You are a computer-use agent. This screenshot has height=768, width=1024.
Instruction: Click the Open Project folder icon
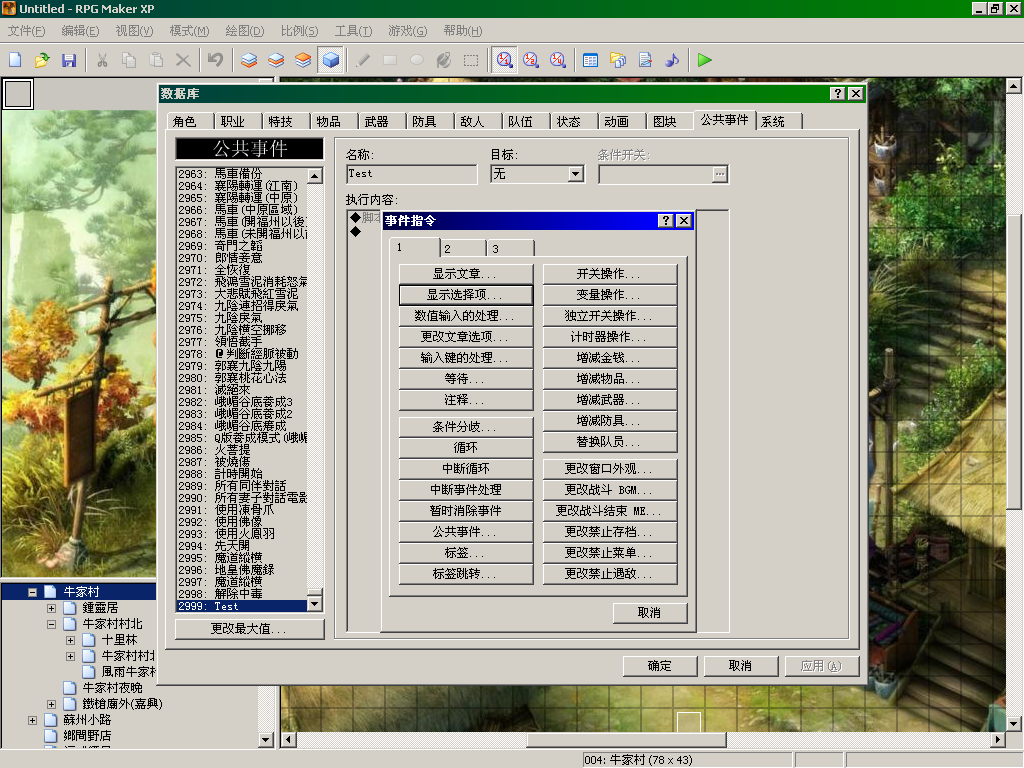(42, 60)
